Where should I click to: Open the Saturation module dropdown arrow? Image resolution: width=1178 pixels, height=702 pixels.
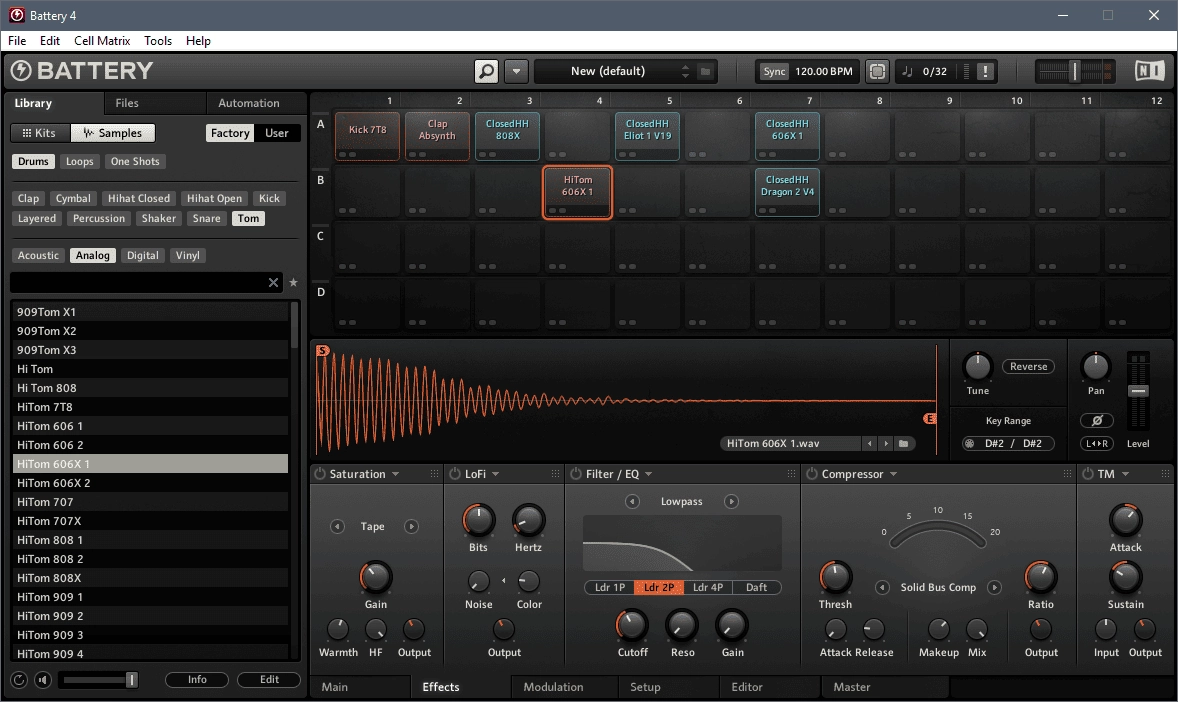pos(395,474)
